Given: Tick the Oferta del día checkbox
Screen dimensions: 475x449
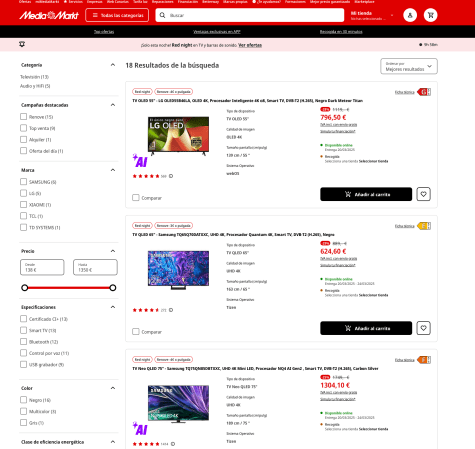Looking at the screenshot, I should point(23,151).
